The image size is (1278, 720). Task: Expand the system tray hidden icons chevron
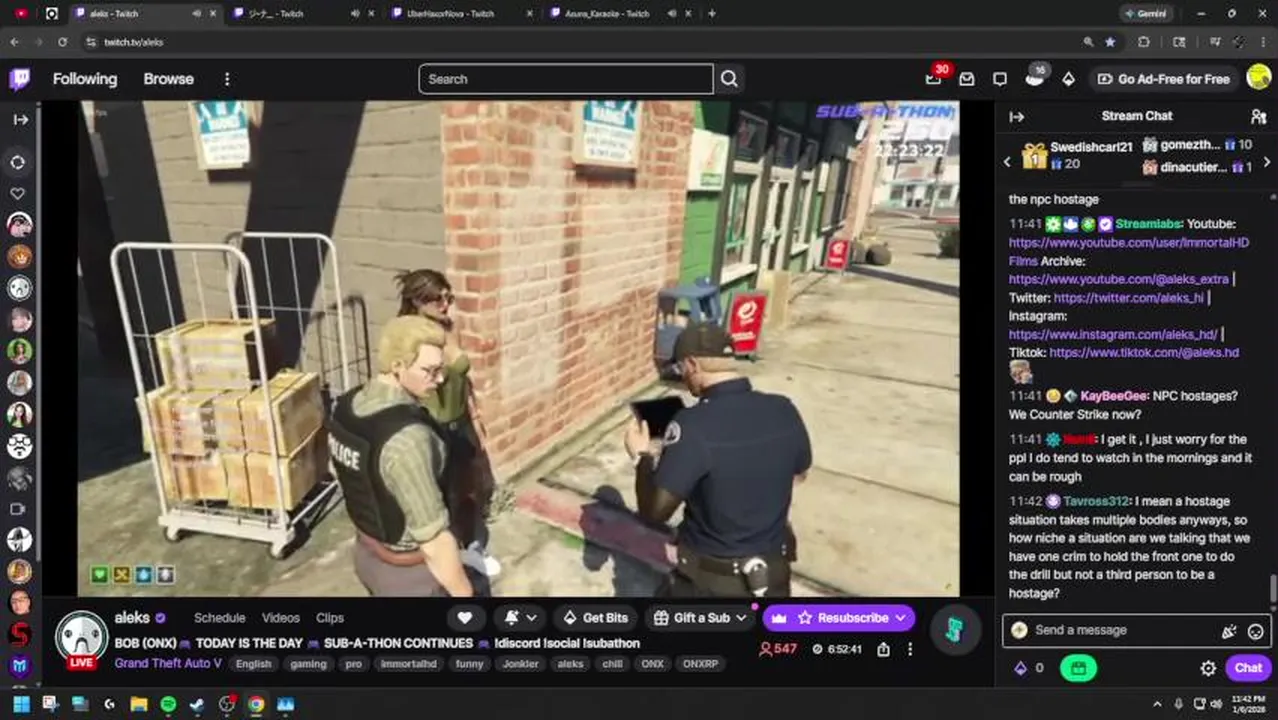click(x=1158, y=704)
